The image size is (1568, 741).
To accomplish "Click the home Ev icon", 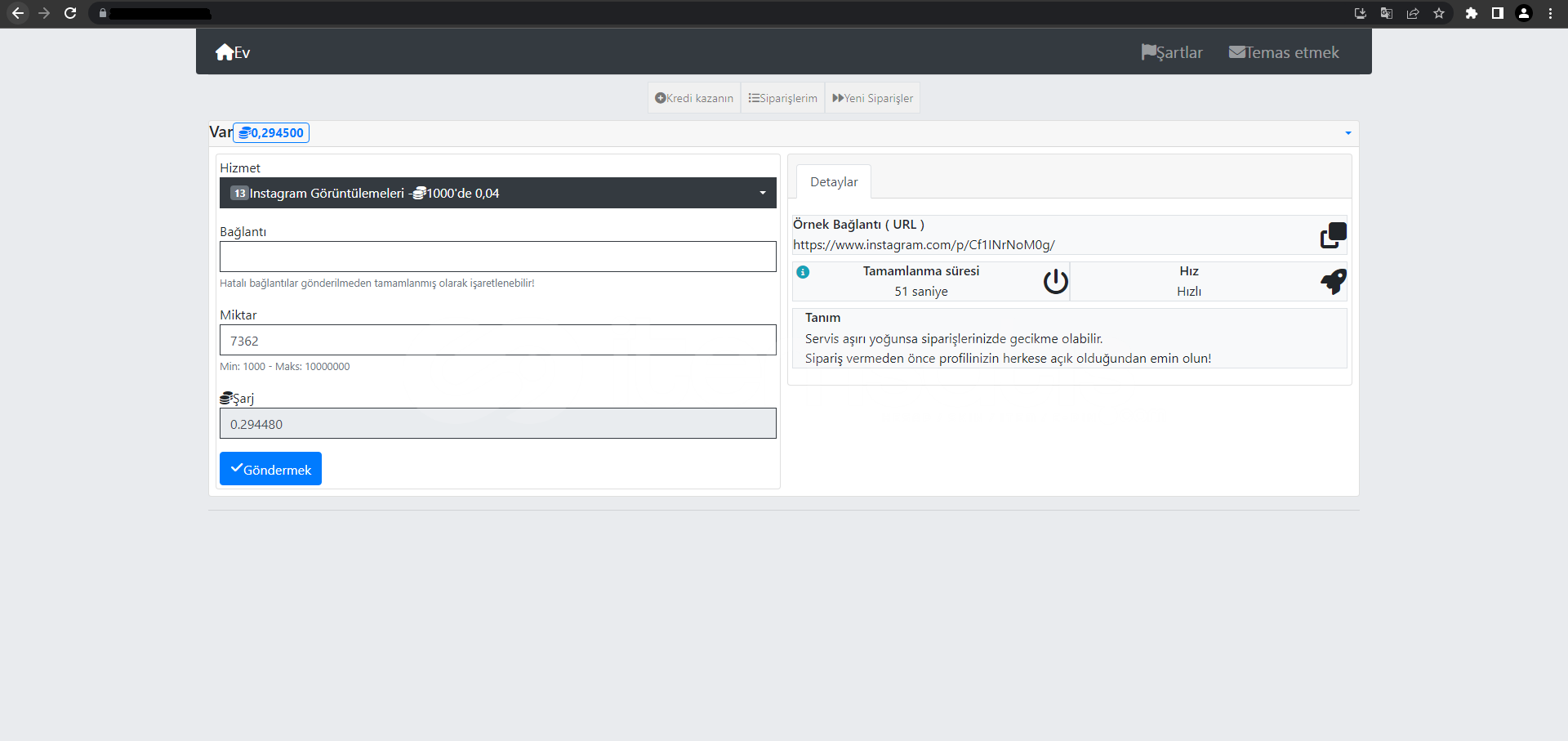I will (x=225, y=52).
